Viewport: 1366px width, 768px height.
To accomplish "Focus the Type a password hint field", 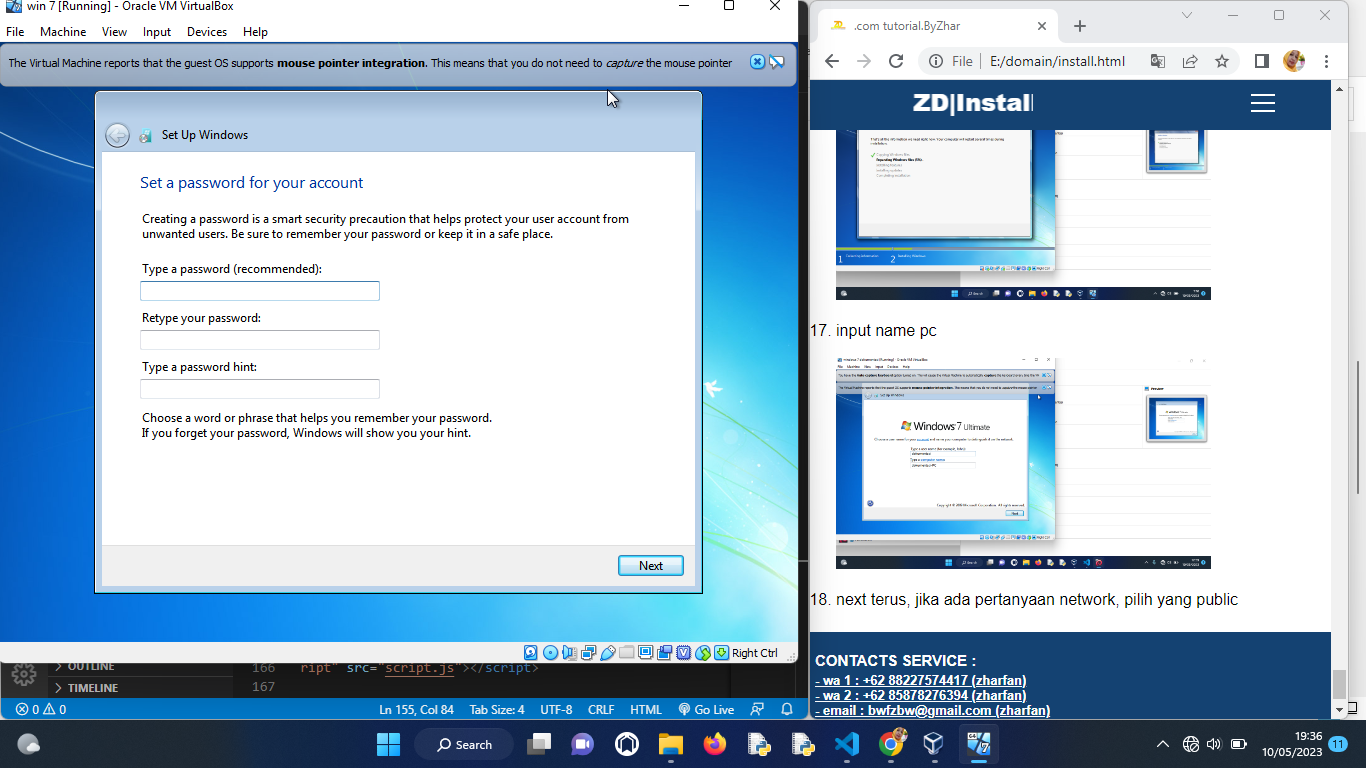I will click(x=260, y=389).
